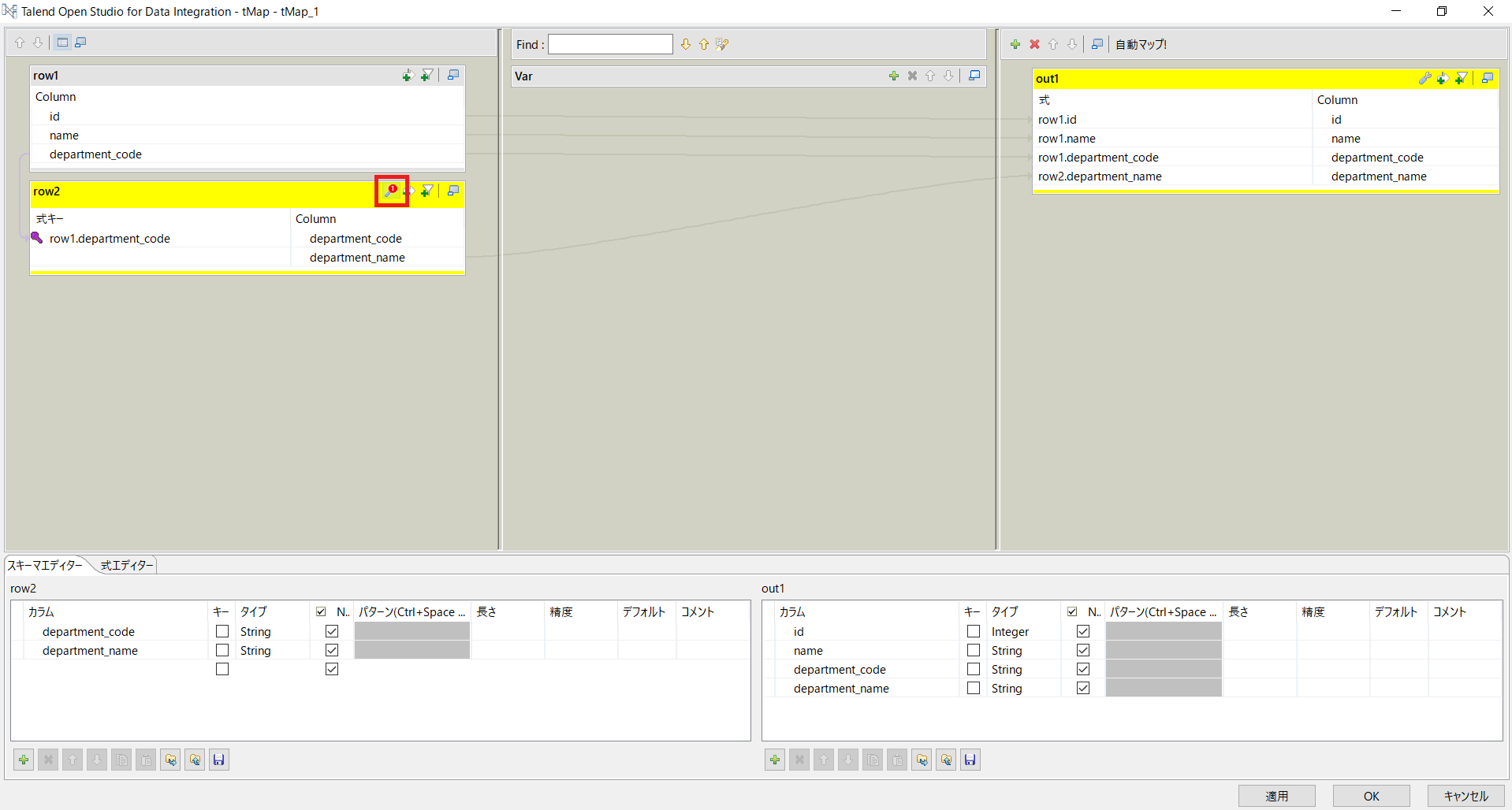
Task: Open type dropdown for out1 department_name
Action: [x=1024, y=688]
